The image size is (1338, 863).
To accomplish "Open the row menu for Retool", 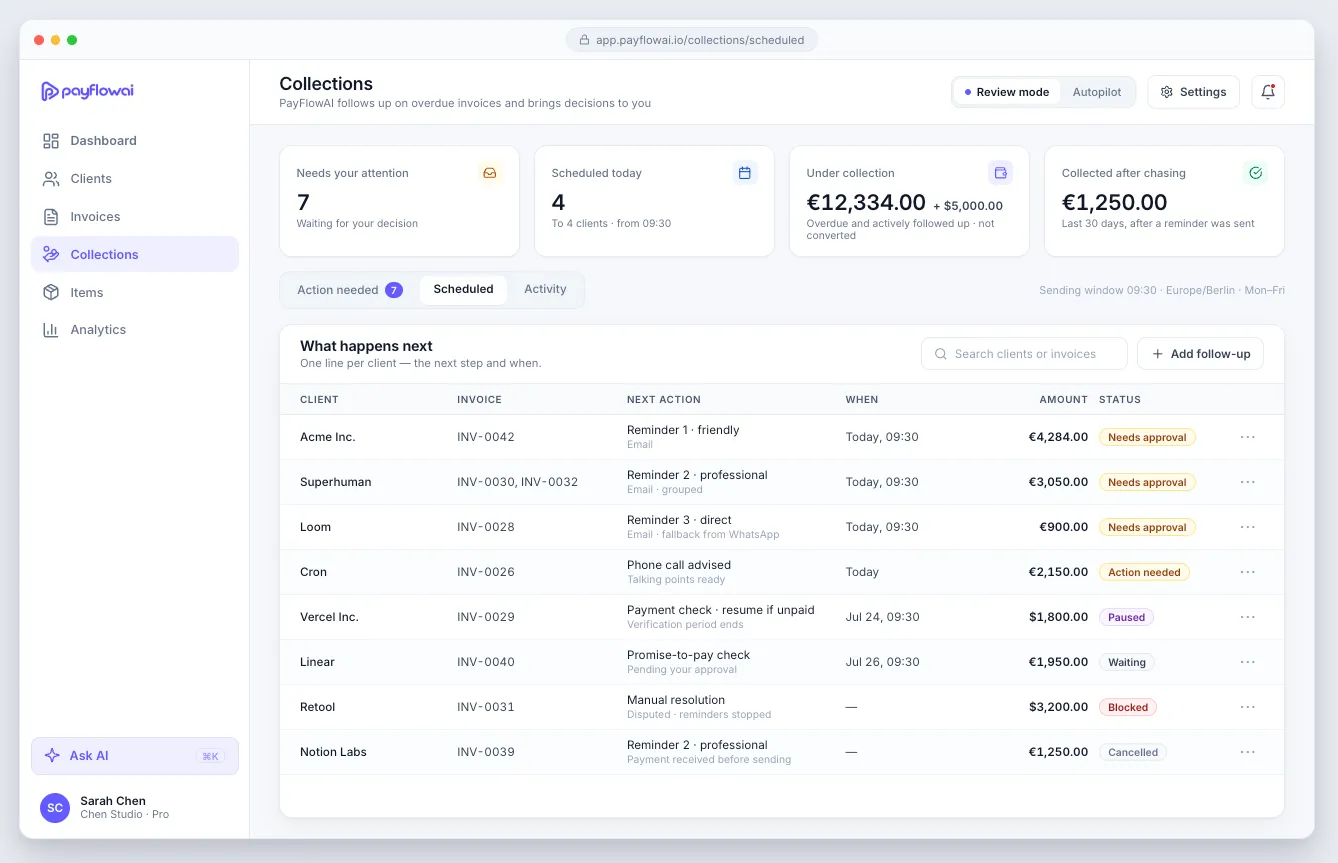I will tap(1247, 707).
